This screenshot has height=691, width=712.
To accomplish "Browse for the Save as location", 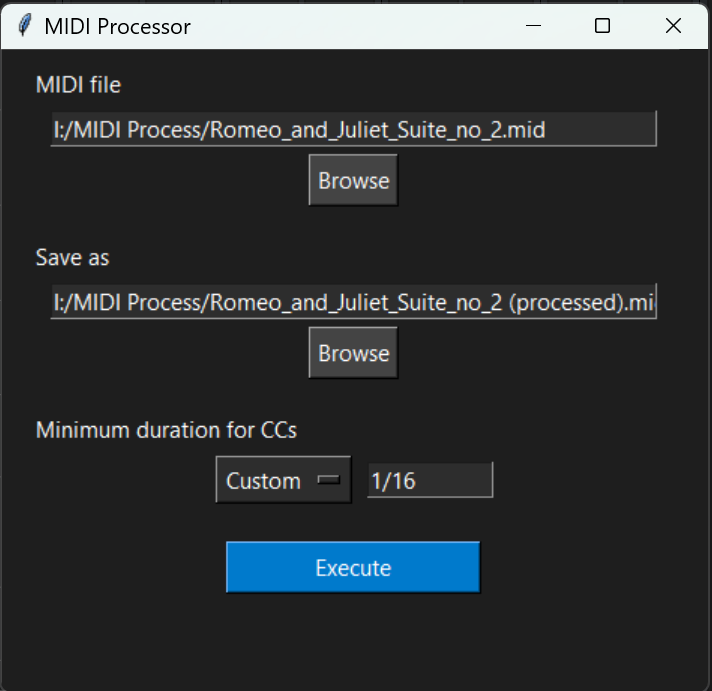I will point(353,354).
